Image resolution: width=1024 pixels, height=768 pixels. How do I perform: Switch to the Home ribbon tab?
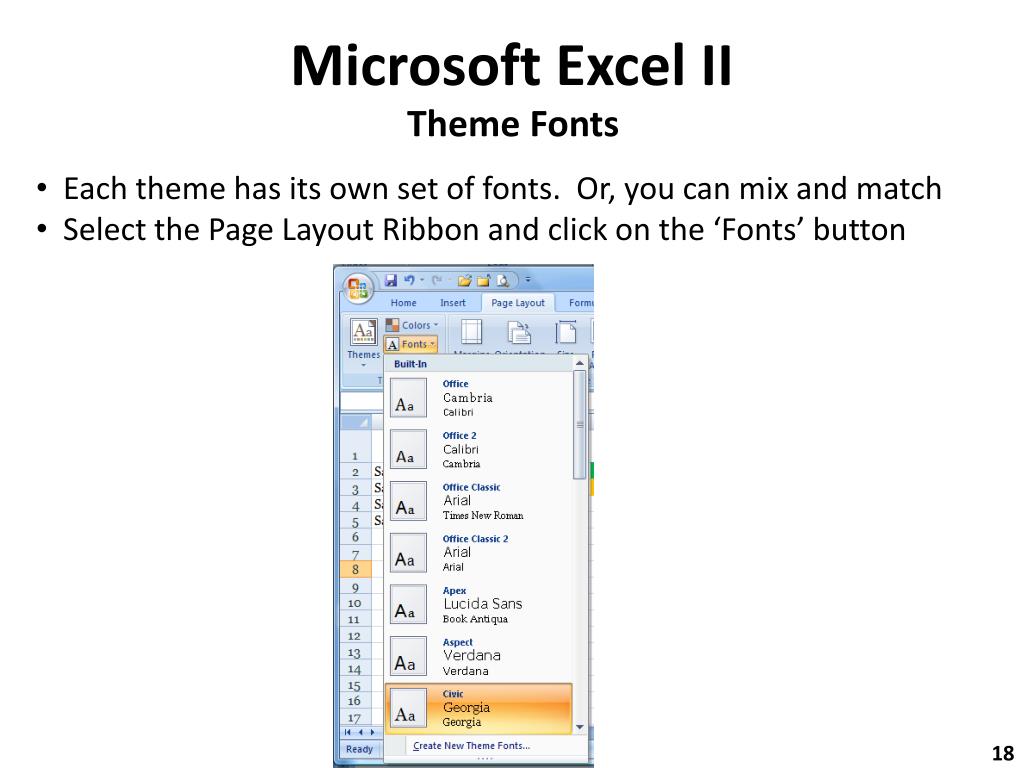[x=404, y=303]
